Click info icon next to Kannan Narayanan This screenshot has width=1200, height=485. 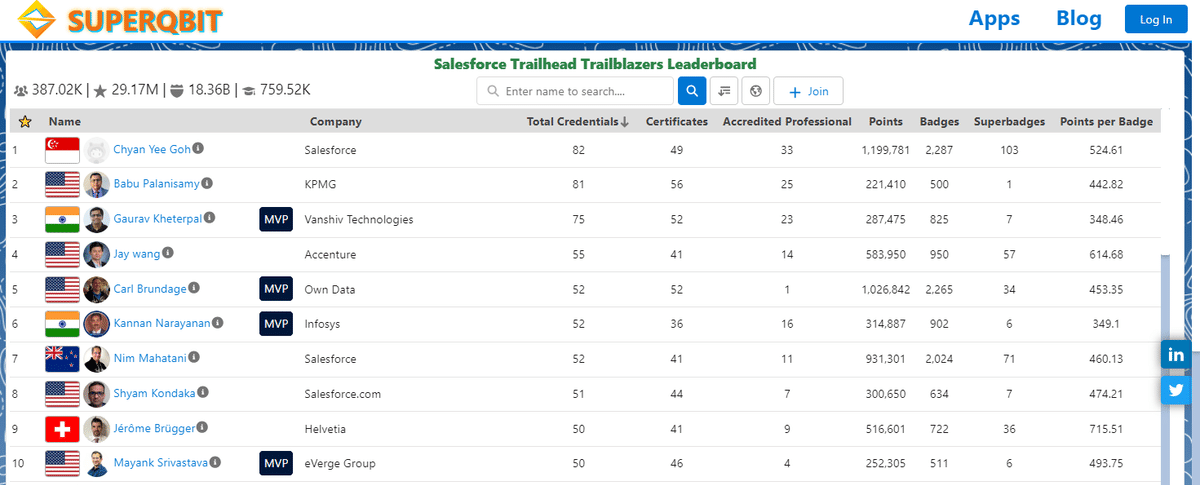click(218, 323)
